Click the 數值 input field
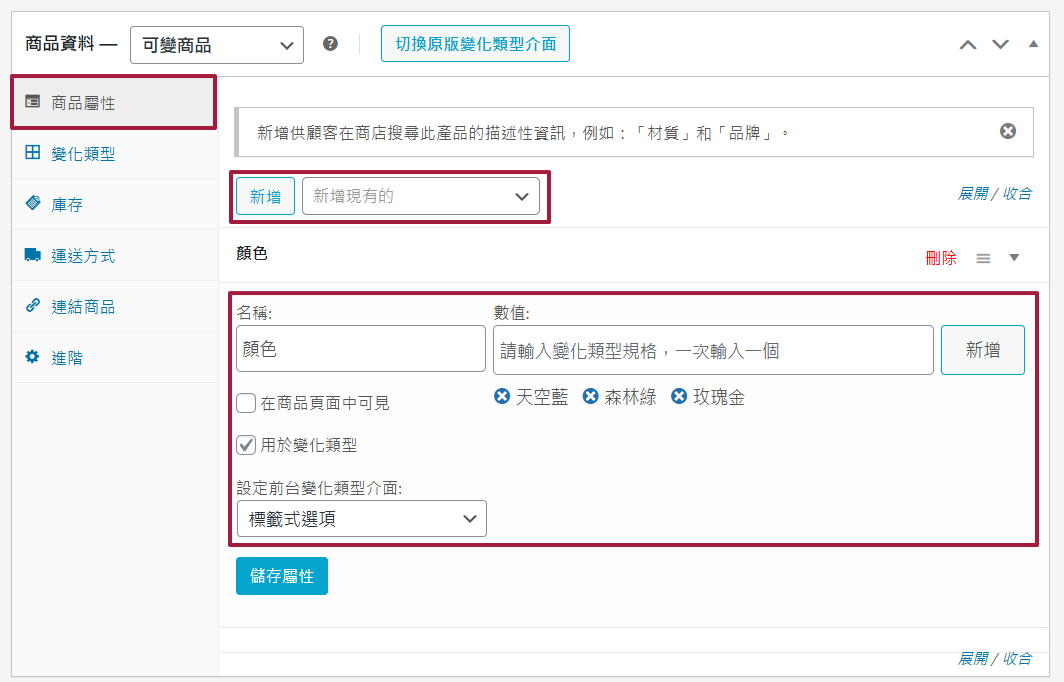This screenshot has height=682, width=1064. pos(712,350)
